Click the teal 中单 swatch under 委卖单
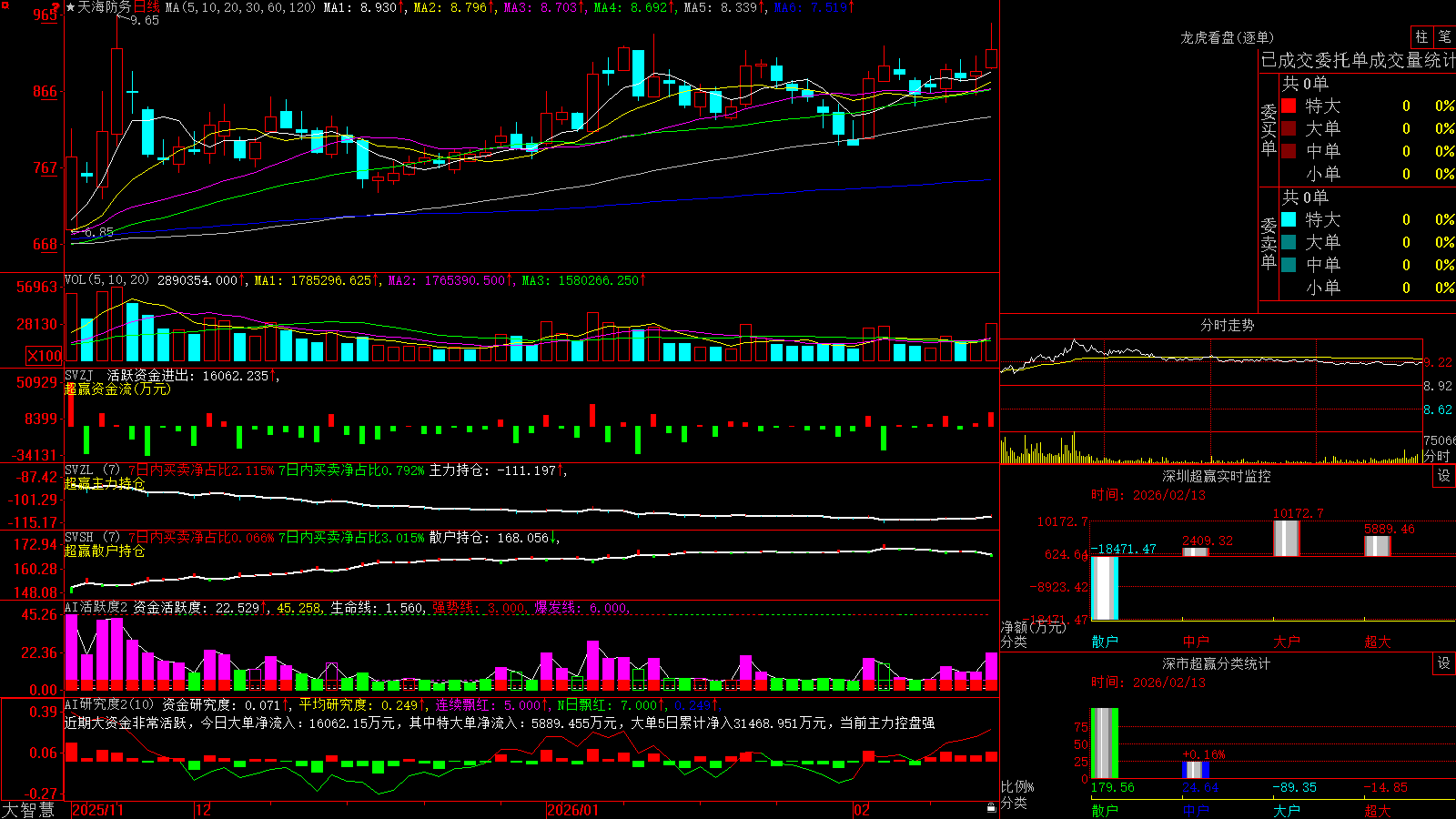 point(1289,265)
